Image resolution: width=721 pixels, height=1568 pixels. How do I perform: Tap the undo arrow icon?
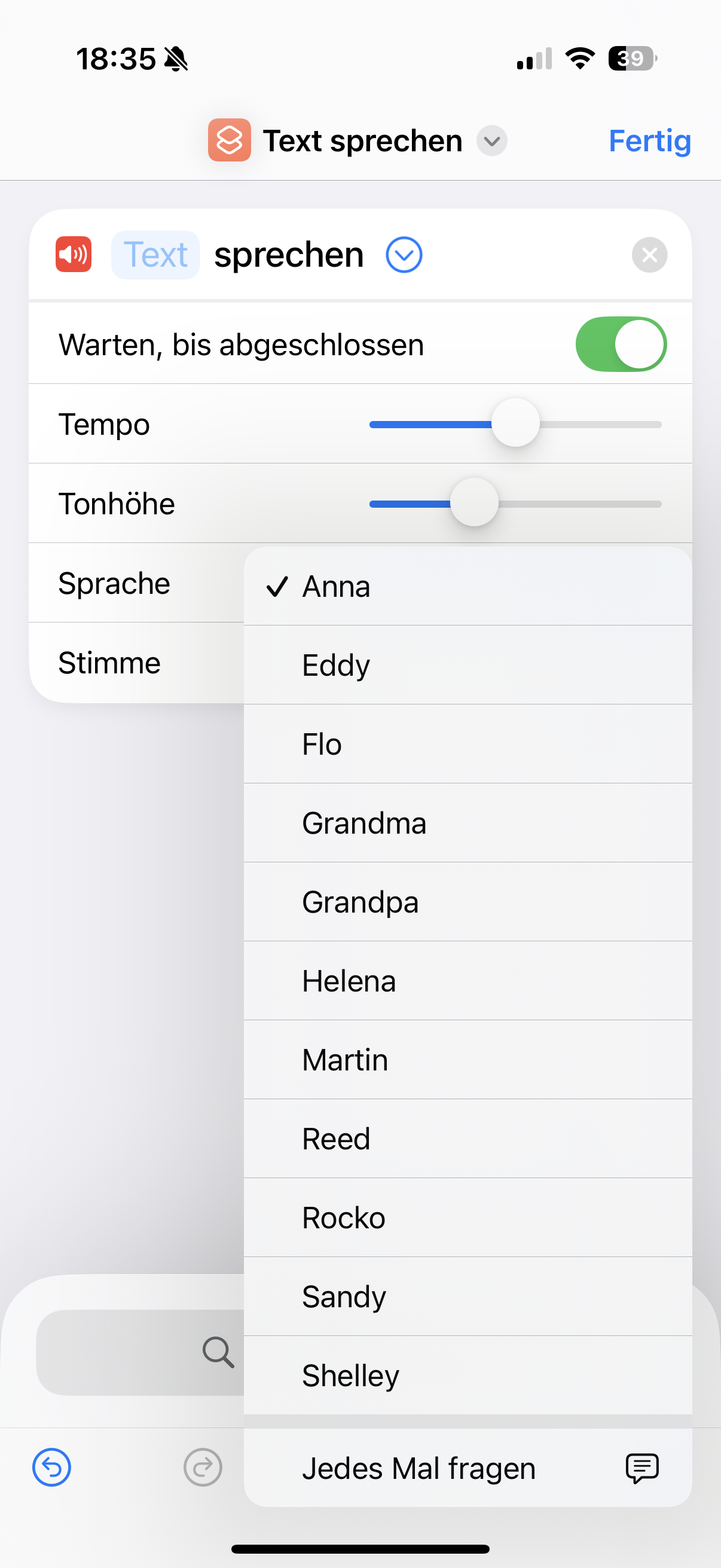[52, 1467]
